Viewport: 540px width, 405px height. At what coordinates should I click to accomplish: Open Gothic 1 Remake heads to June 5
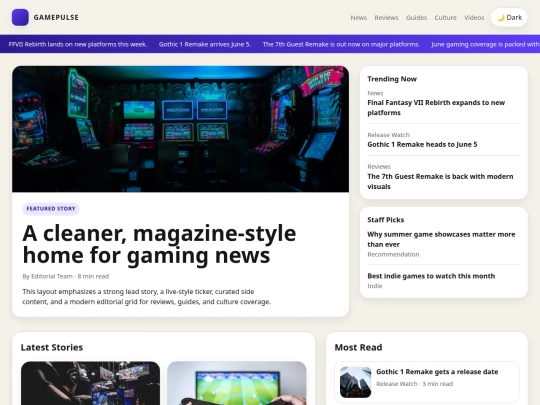pyautogui.click(x=422, y=144)
